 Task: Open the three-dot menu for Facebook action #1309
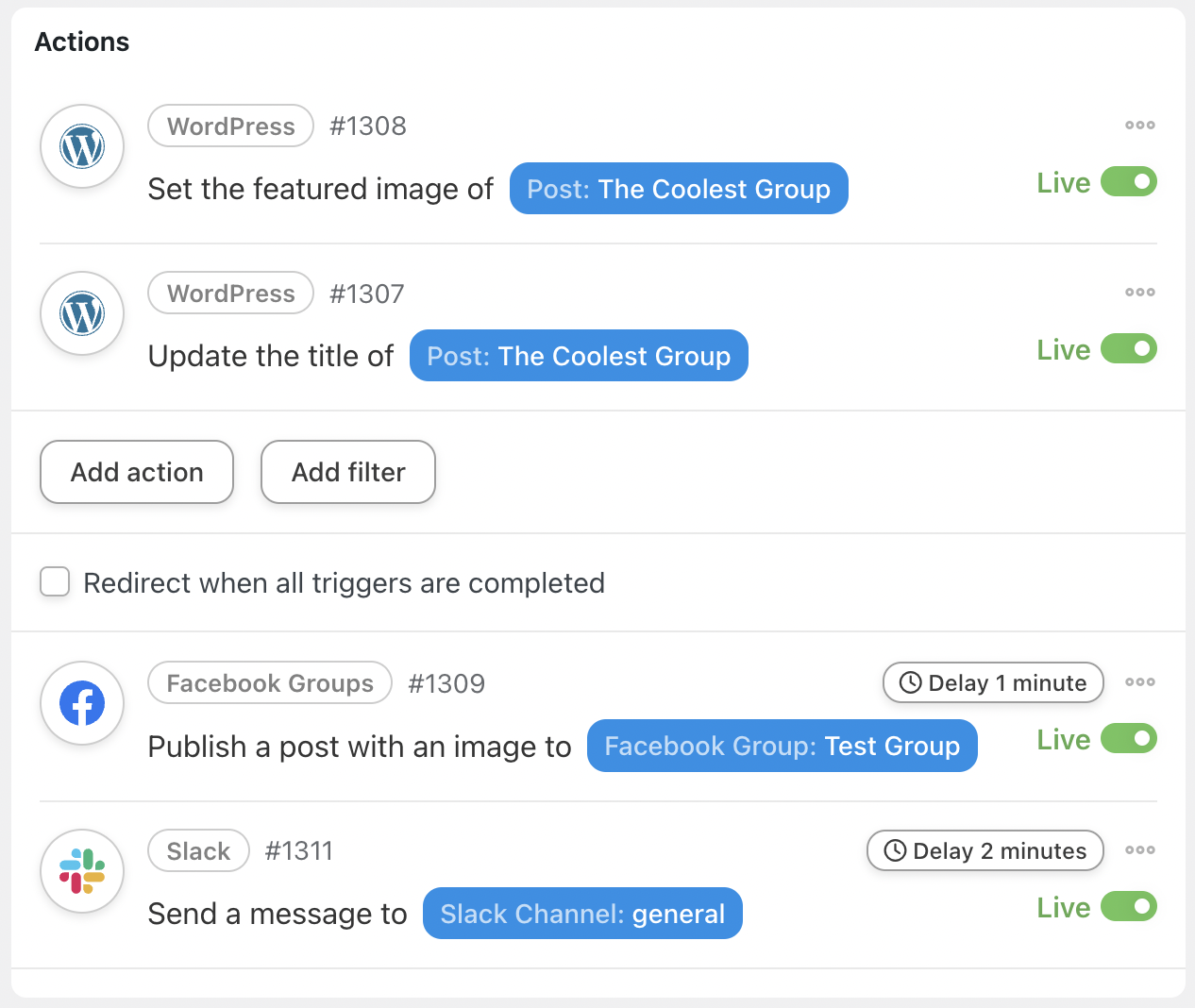tap(1140, 681)
